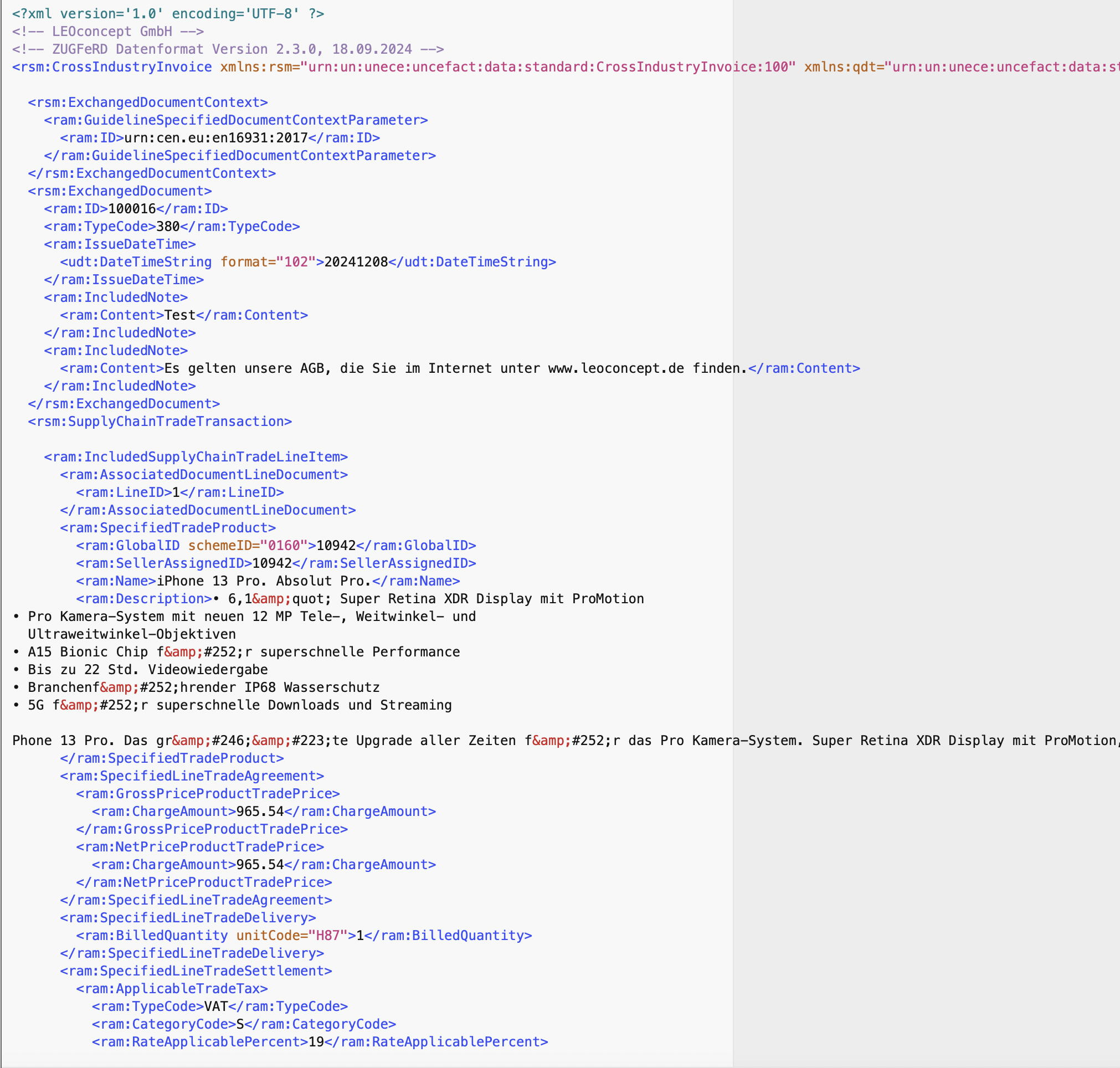Click the ram:GrossPriceProductTradePrice opening tag

pyautogui.click(x=208, y=794)
